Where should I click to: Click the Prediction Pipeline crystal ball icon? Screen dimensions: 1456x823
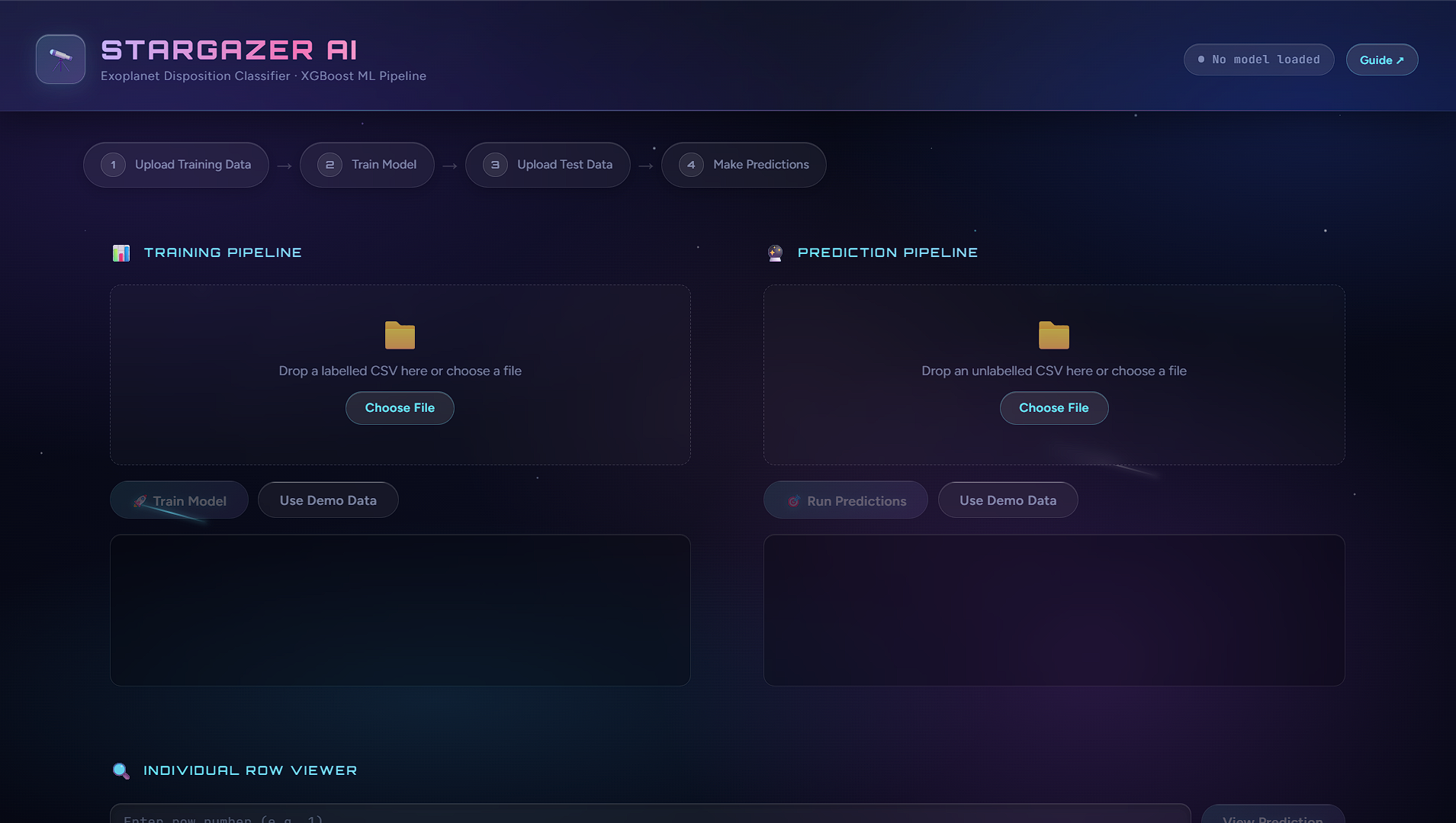coord(775,253)
